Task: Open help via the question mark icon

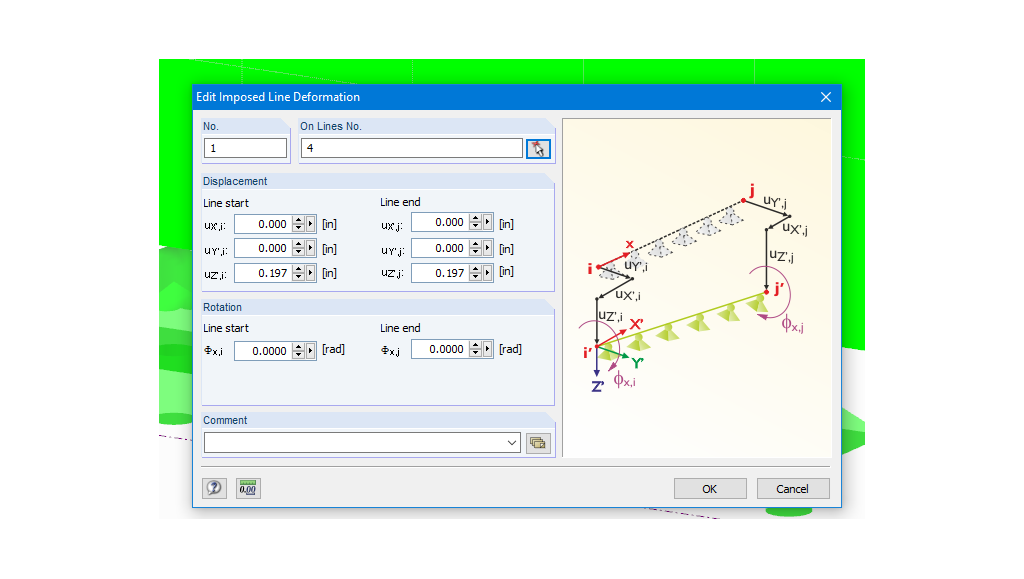Action: (x=214, y=488)
